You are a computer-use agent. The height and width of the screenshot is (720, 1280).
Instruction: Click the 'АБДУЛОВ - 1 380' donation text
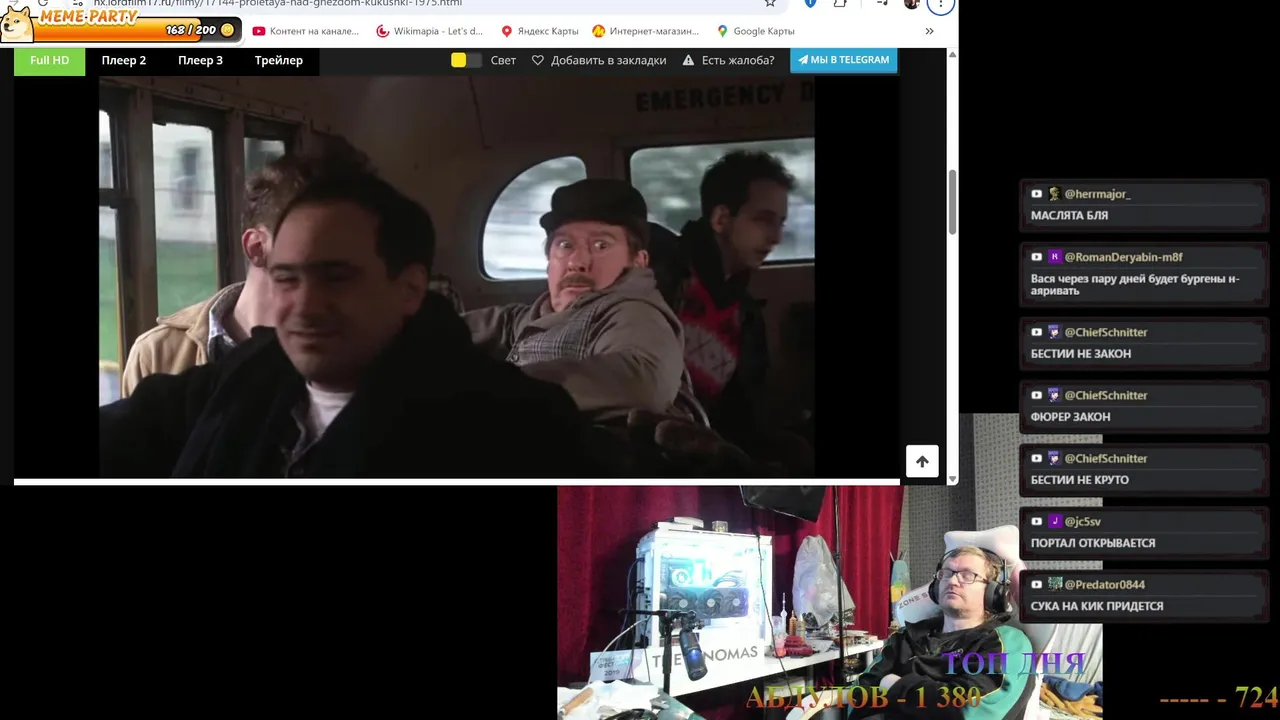click(x=864, y=697)
